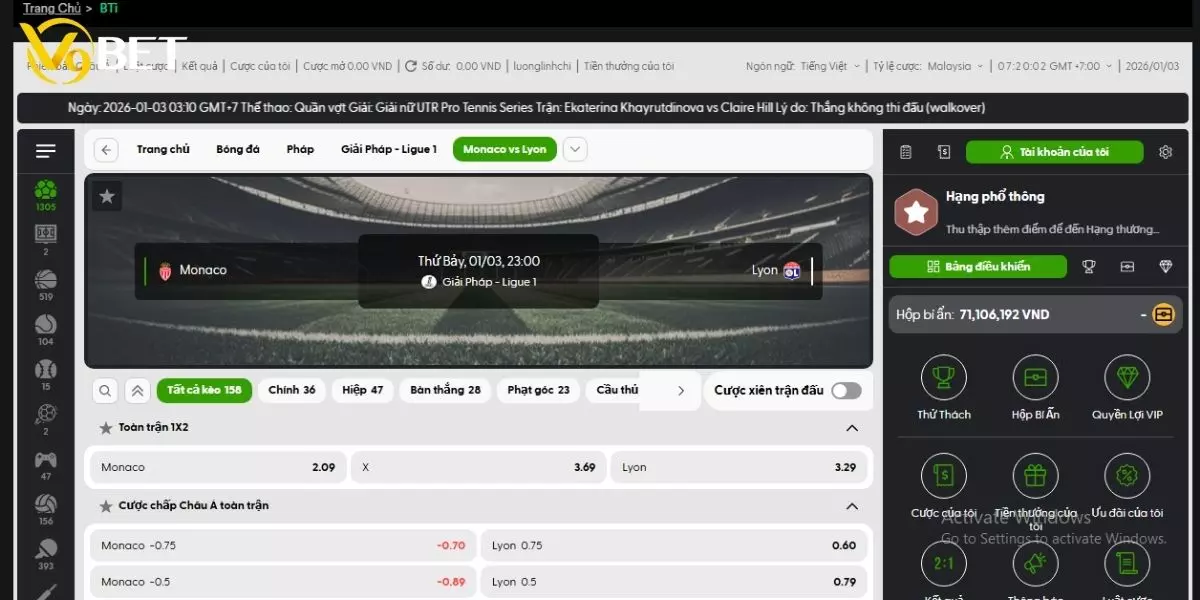Pin the Toàn trận 1X2 market star
1200x600 pixels.
point(106,428)
